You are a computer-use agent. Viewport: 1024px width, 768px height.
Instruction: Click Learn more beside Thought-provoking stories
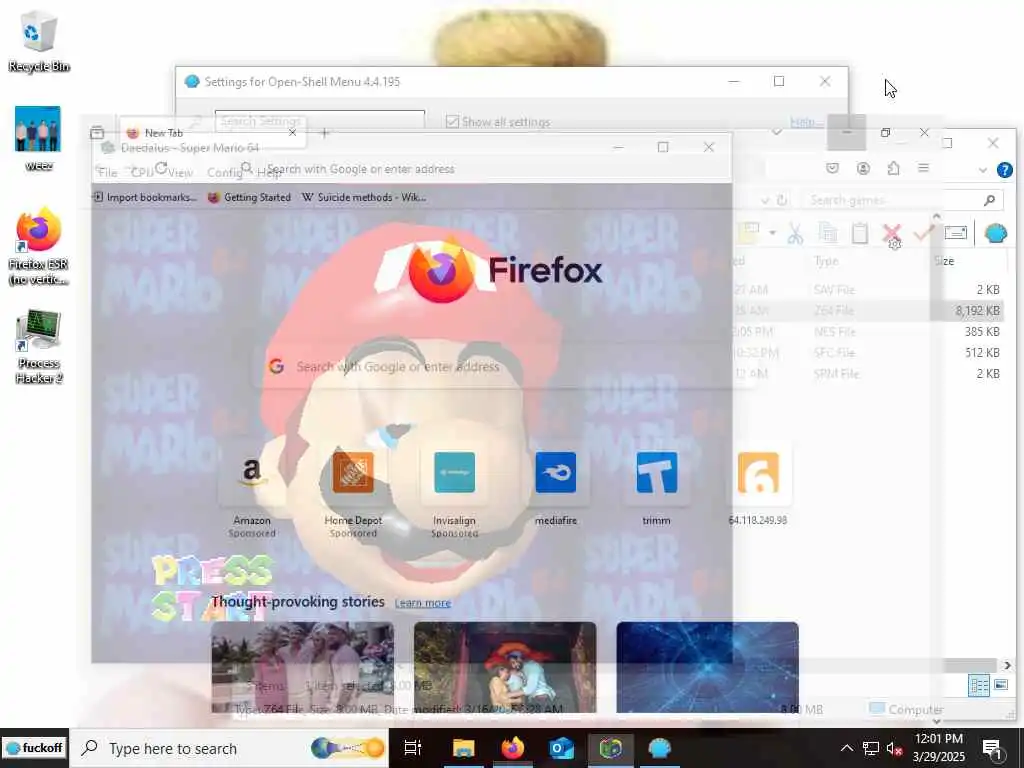tap(423, 603)
